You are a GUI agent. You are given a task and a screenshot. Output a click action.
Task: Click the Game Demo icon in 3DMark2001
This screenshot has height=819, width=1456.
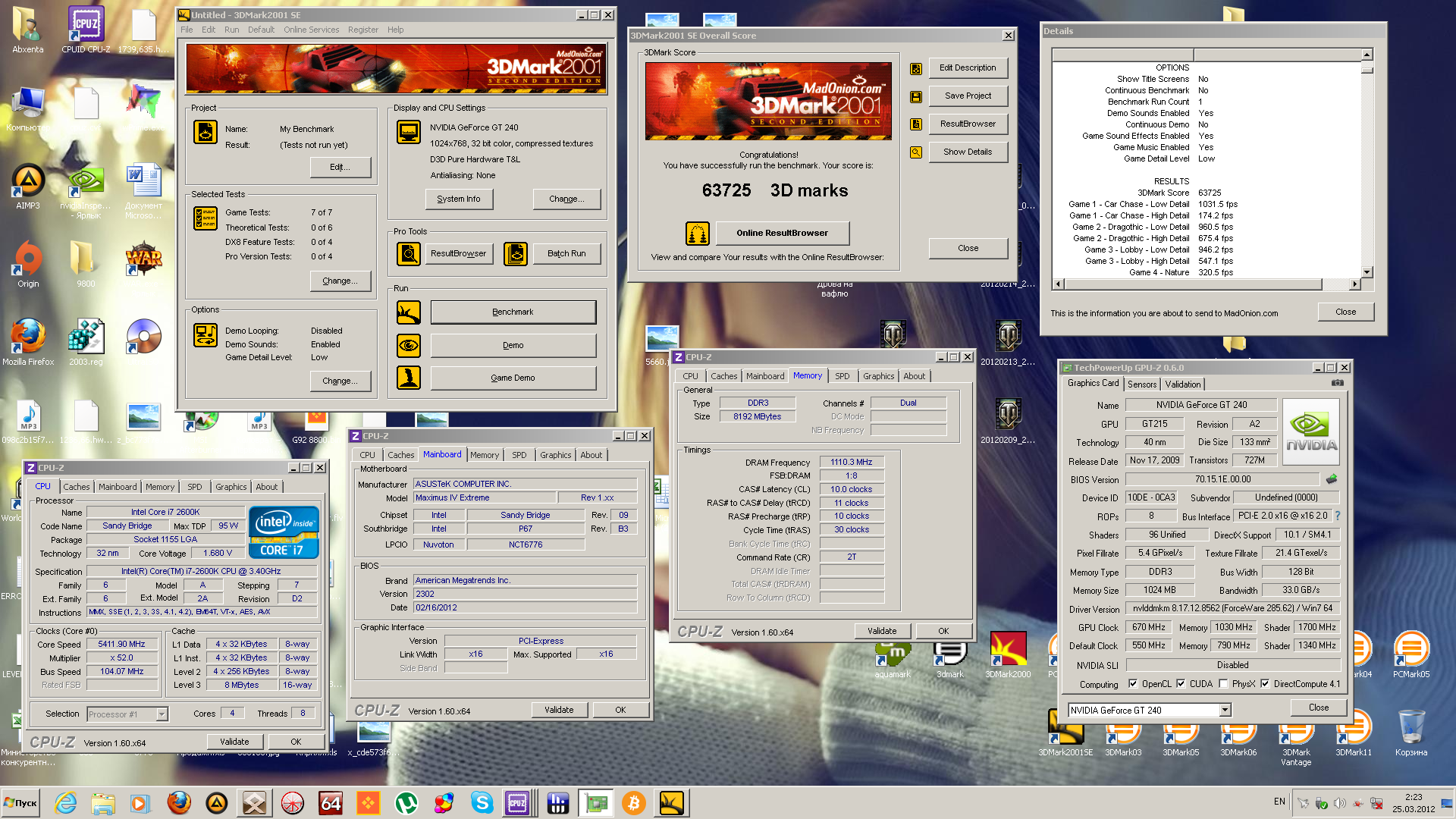[x=408, y=378]
